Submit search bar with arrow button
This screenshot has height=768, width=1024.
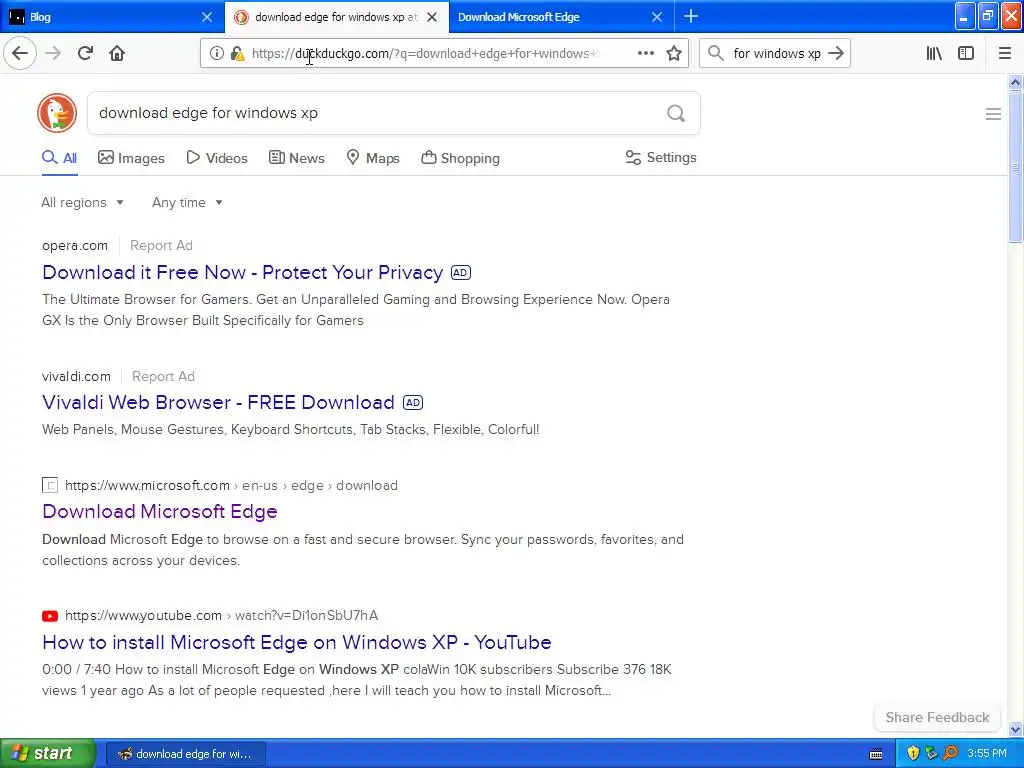tap(835, 54)
